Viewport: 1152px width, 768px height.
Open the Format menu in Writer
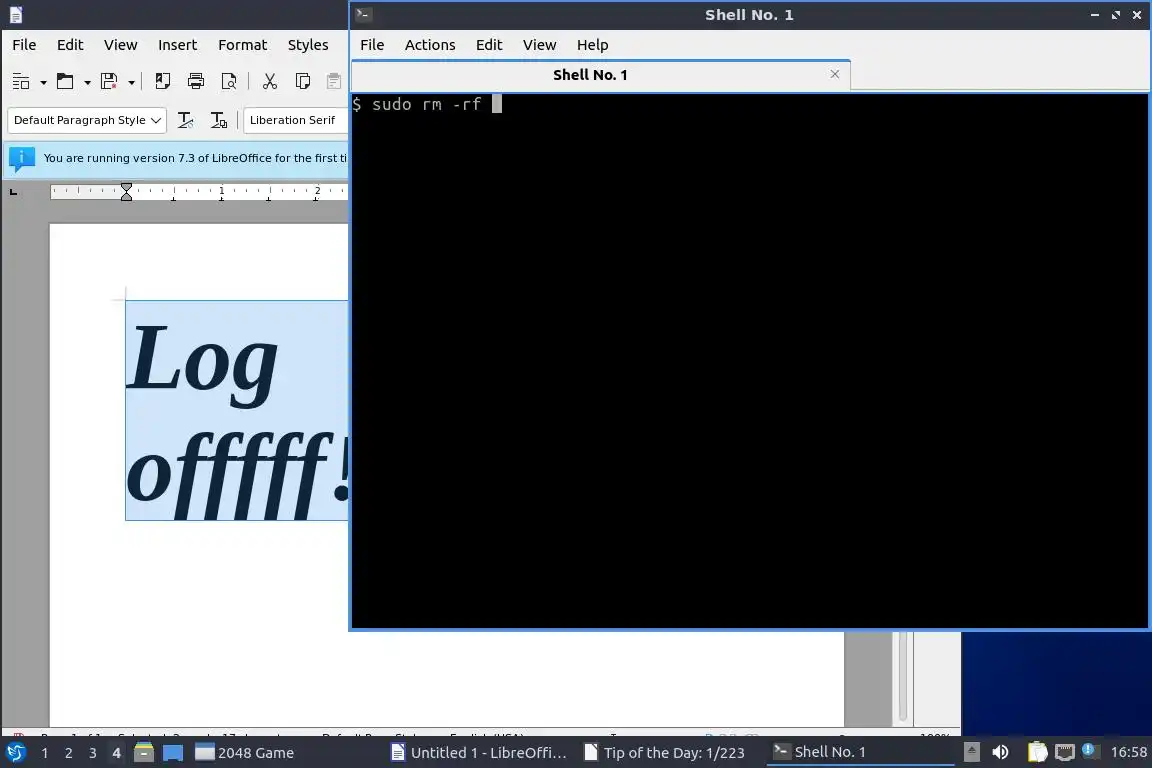(x=242, y=45)
